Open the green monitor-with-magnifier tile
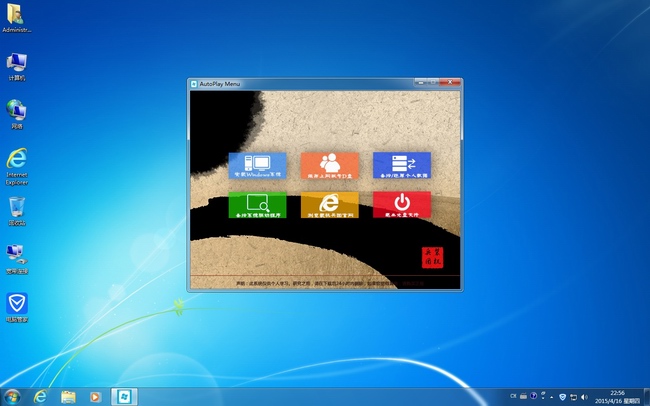This screenshot has width=650, height=406. [x=257, y=205]
